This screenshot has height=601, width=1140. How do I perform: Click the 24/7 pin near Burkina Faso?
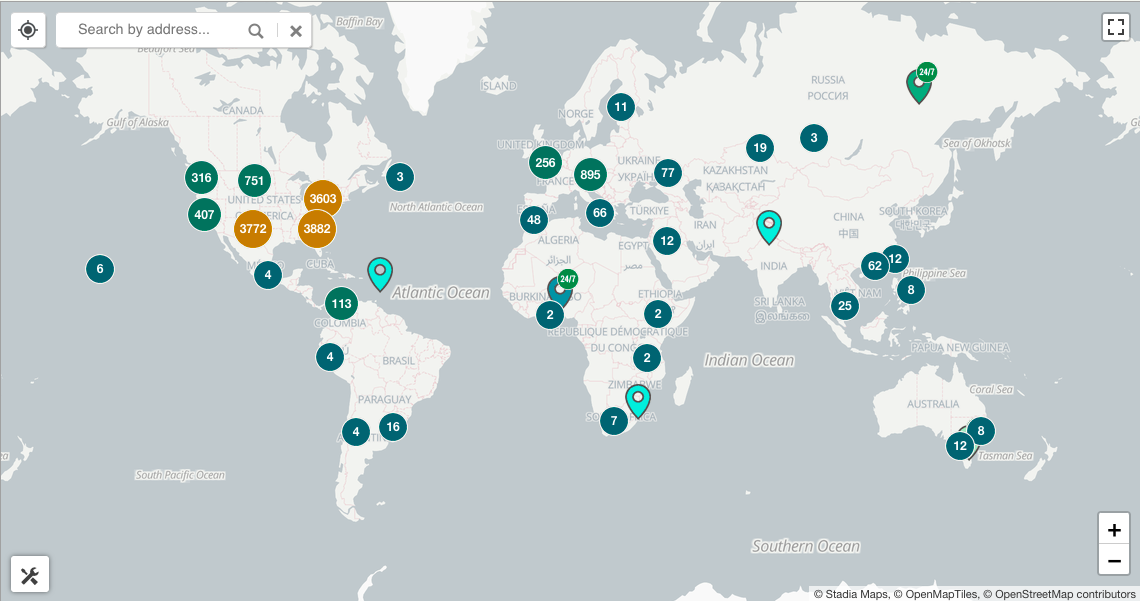[561, 289]
